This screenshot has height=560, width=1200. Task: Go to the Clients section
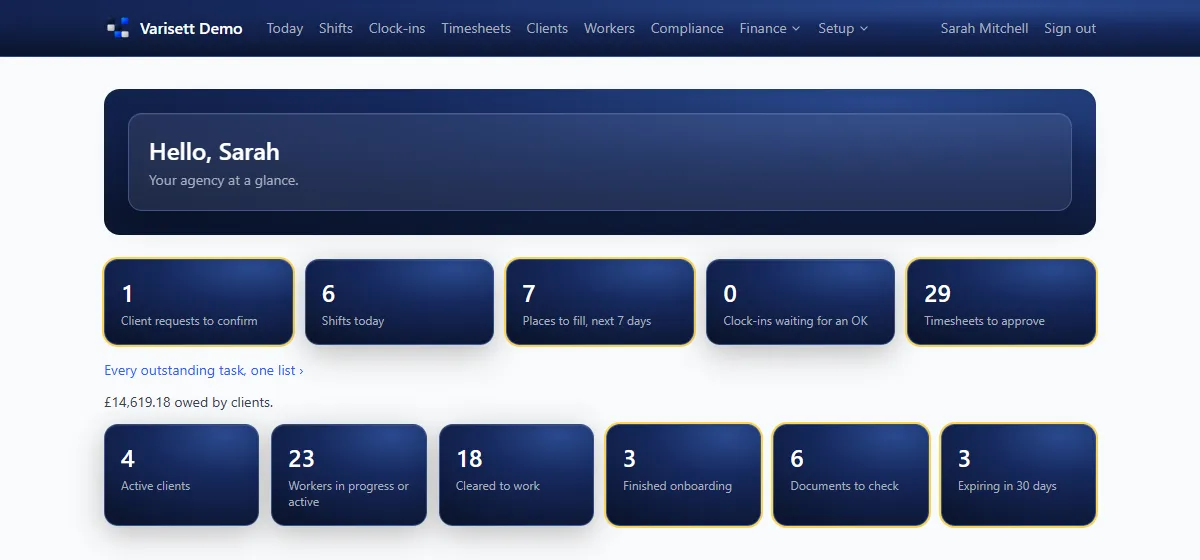coord(547,28)
